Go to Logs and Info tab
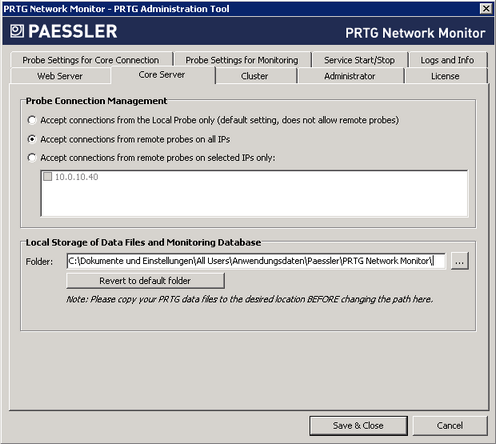496x444 pixels. pyautogui.click(x=447, y=60)
